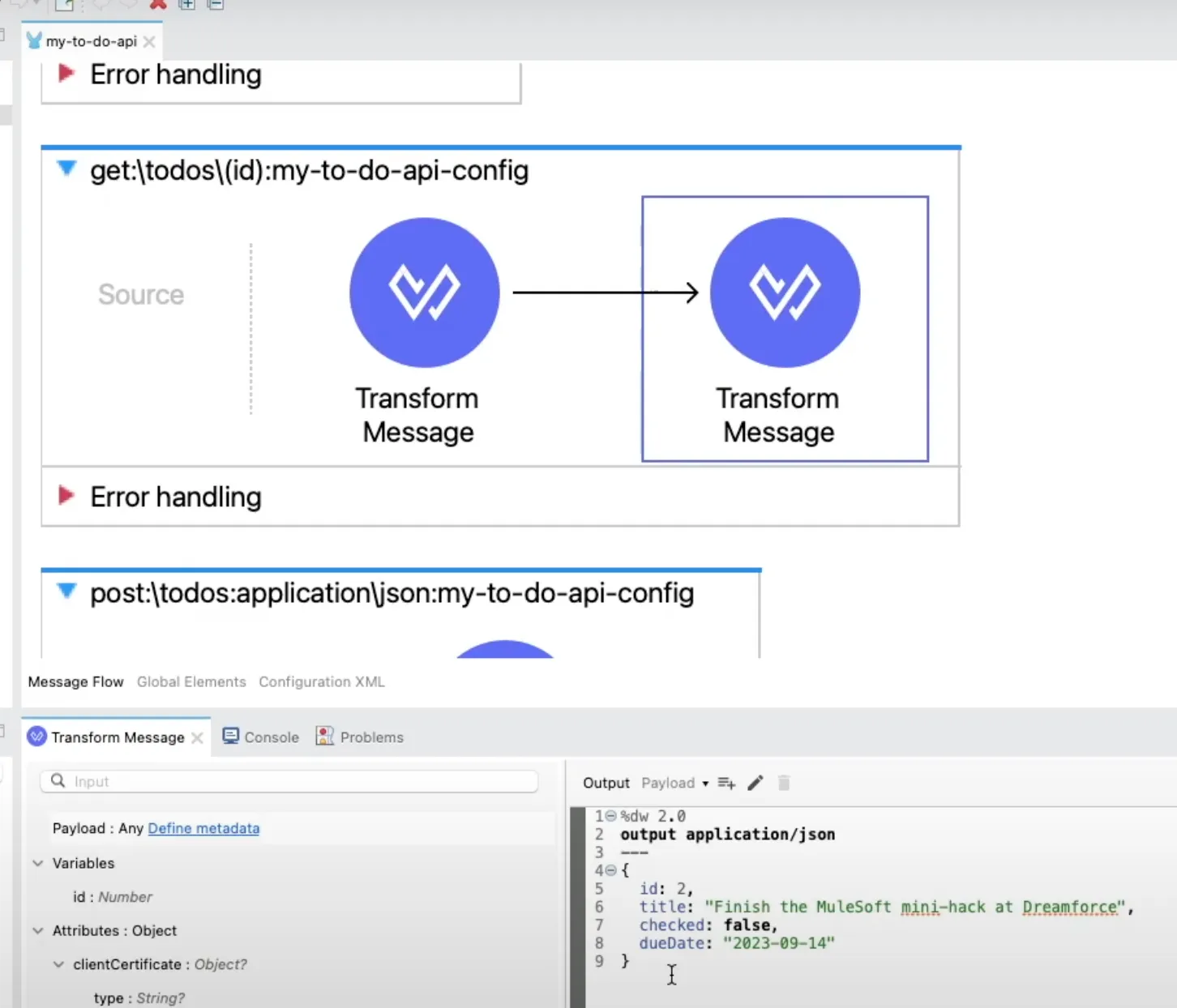Image resolution: width=1177 pixels, height=1008 pixels.
Task: Click the checked: false line in script
Action: 708,925
